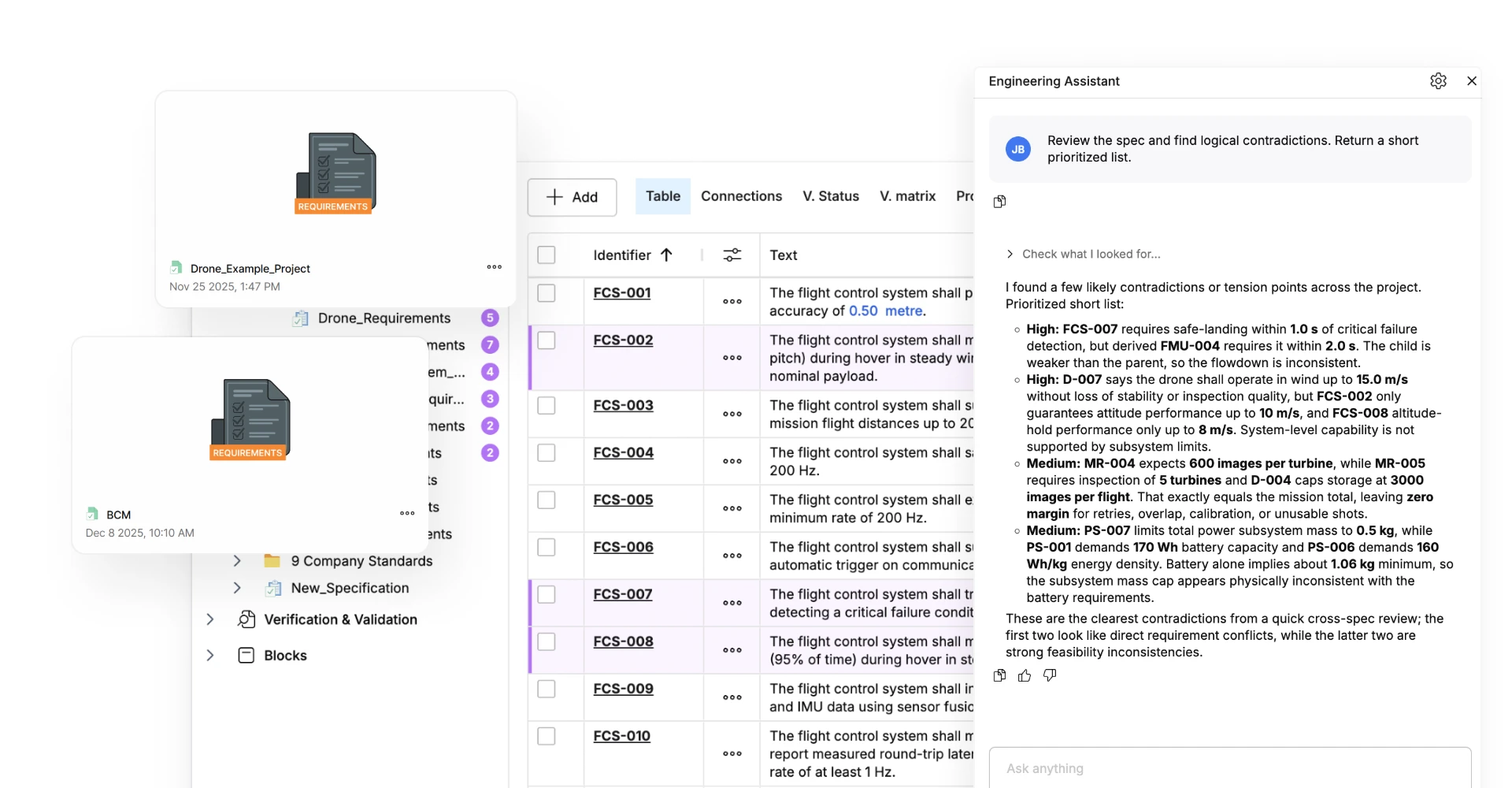Open the V. Status tab
Screen dimensions: 1512x788
click(x=831, y=196)
